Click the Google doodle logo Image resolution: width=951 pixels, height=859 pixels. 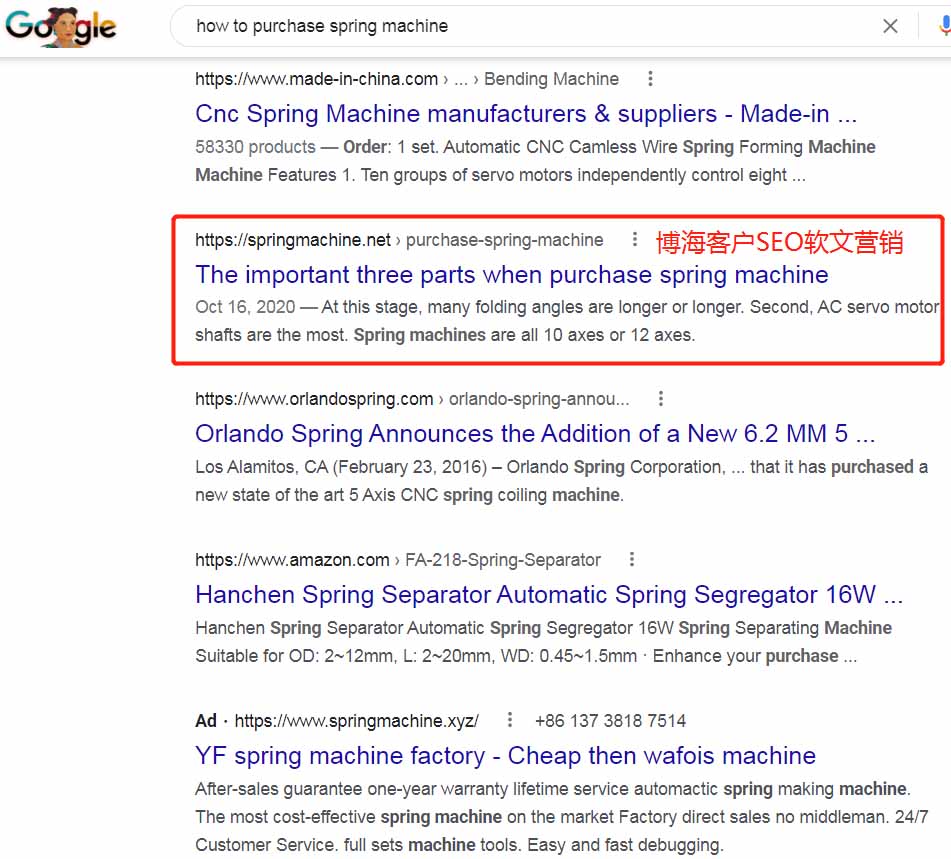pyautogui.click(x=61, y=27)
